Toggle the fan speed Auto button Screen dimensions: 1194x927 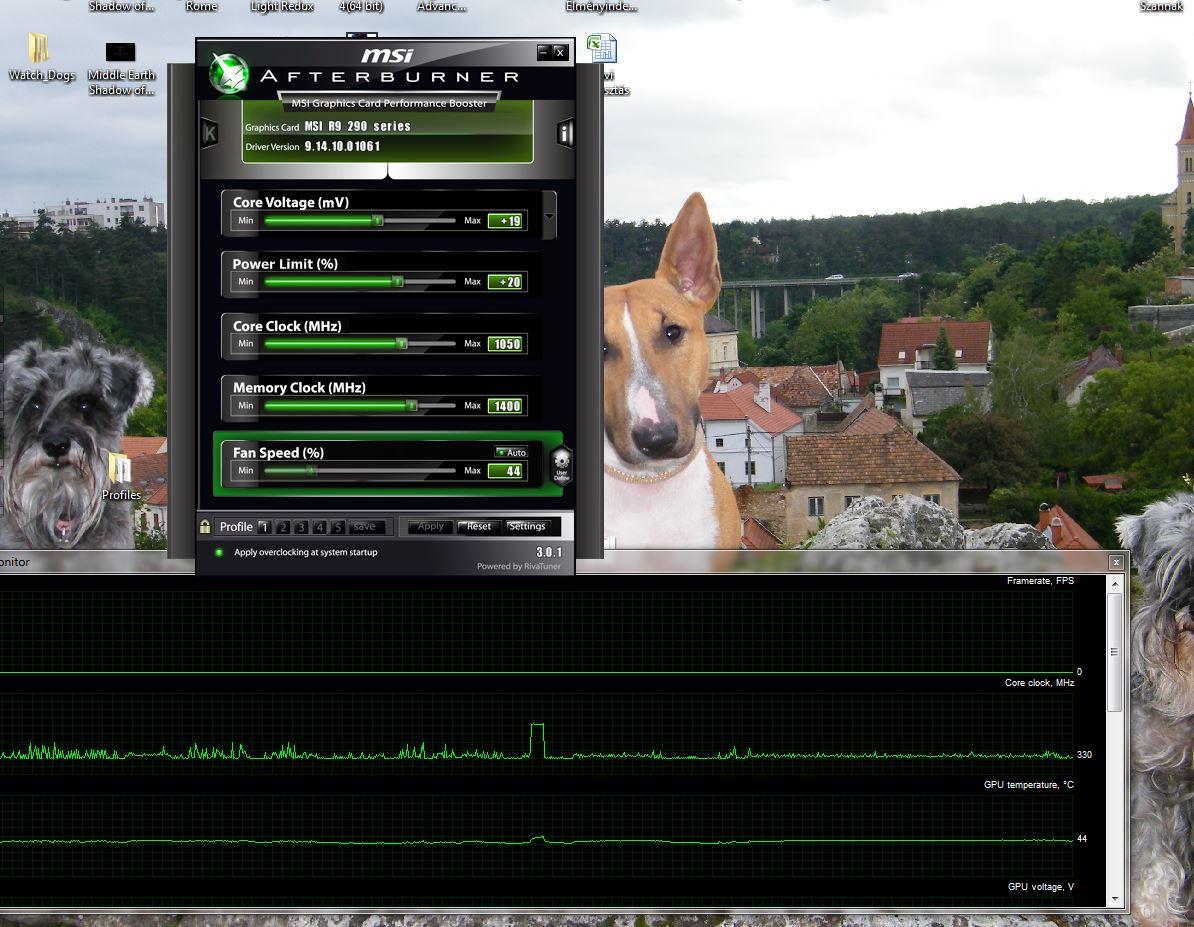tap(511, 452)
